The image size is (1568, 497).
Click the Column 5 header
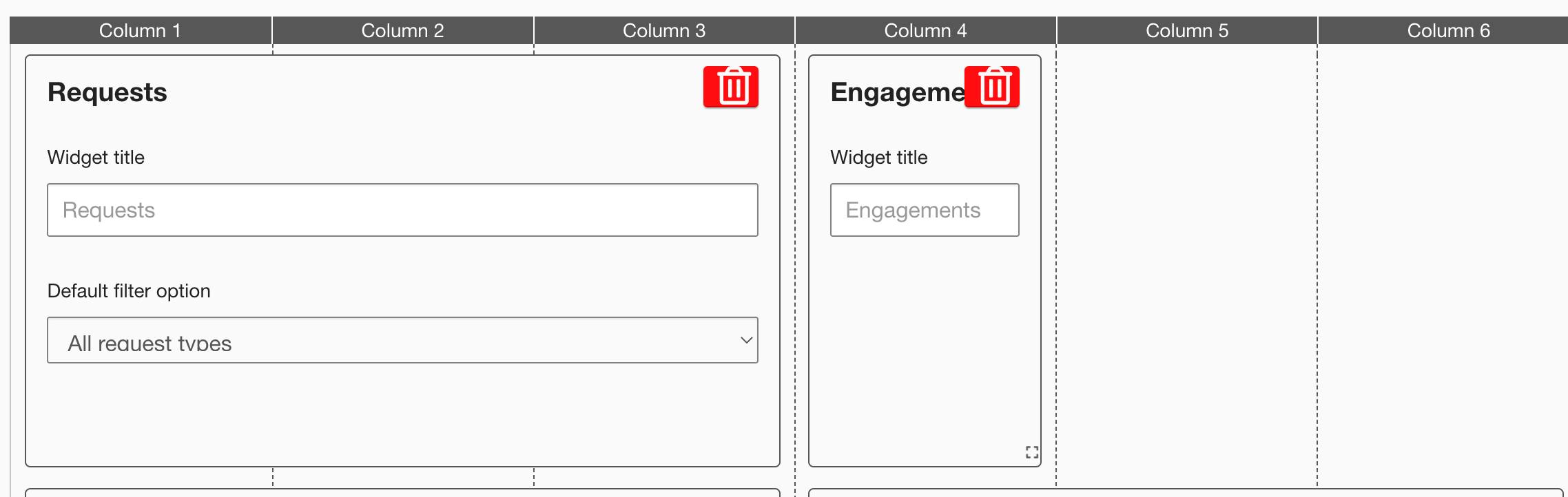[1187, 31]
